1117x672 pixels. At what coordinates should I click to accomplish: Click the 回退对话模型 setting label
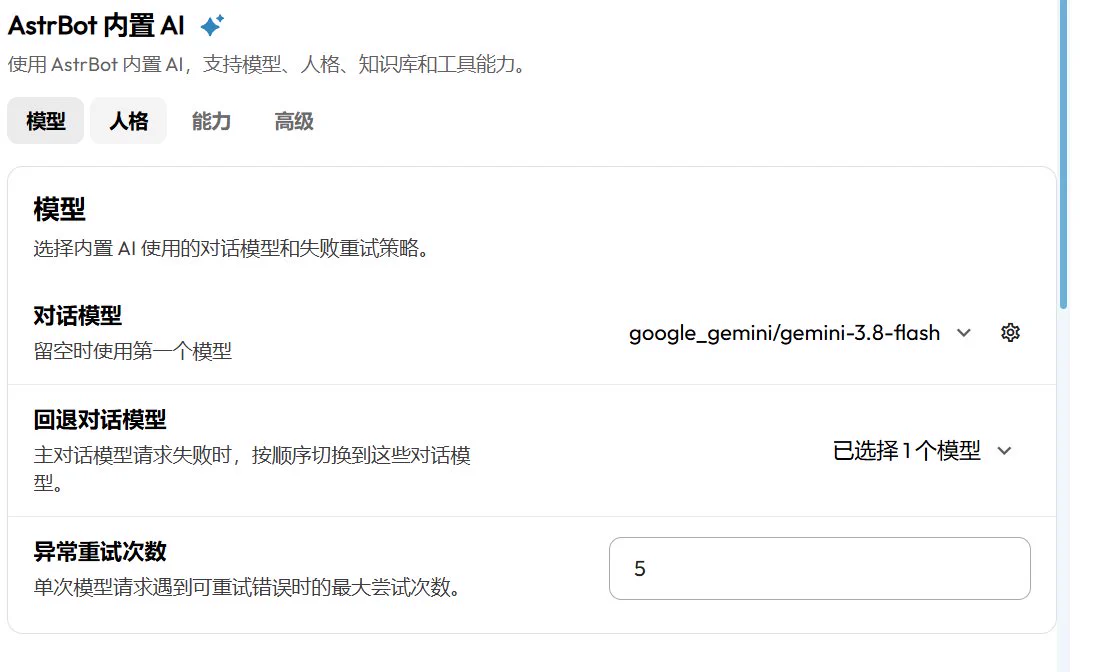(100, 420)
